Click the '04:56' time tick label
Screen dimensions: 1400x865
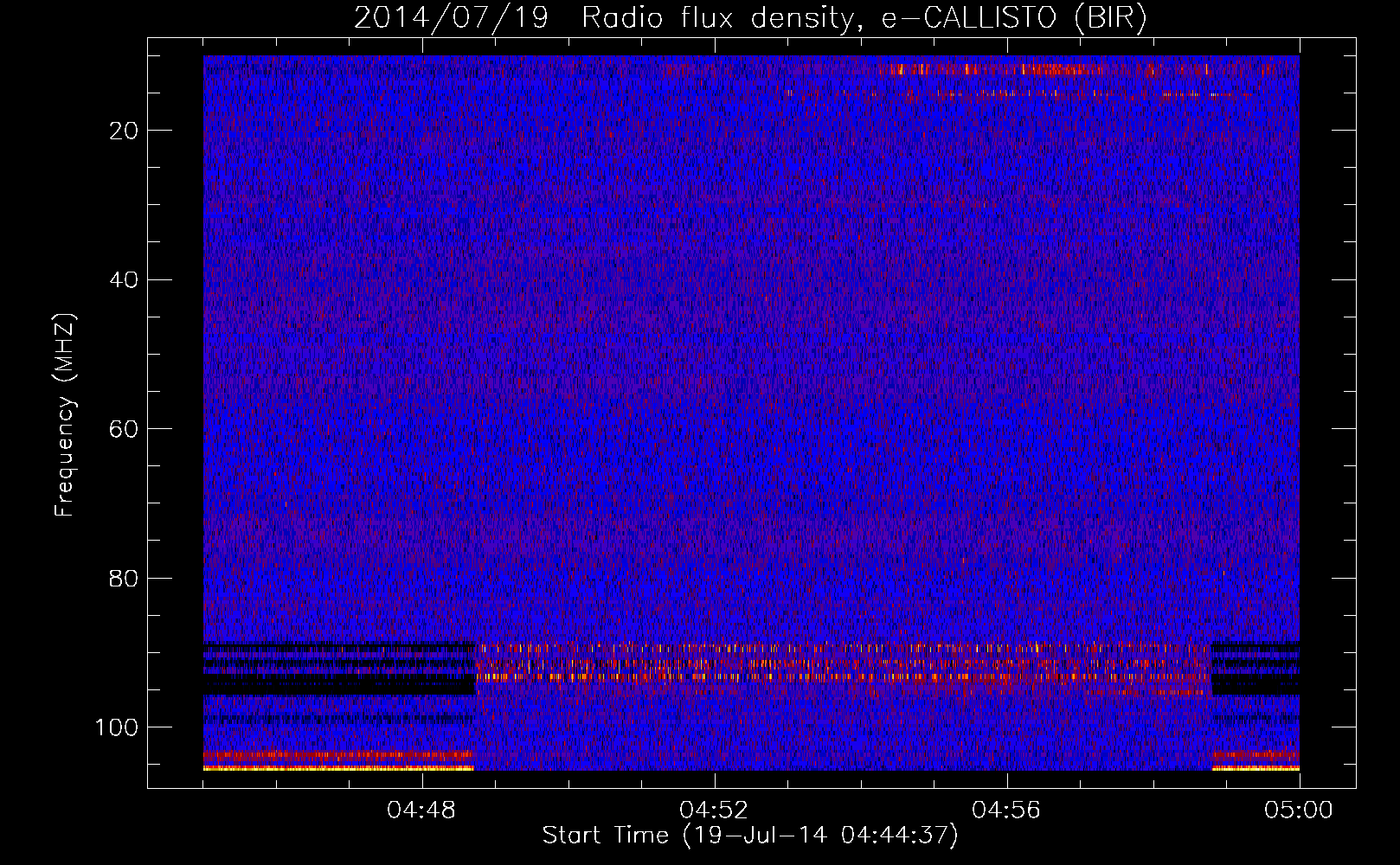click(x=1006, y=811)
